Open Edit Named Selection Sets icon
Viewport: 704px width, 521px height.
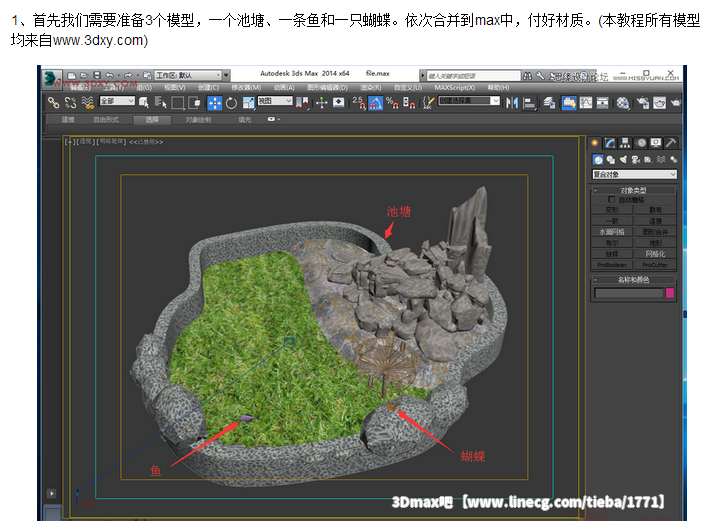(x=429, y=103)
